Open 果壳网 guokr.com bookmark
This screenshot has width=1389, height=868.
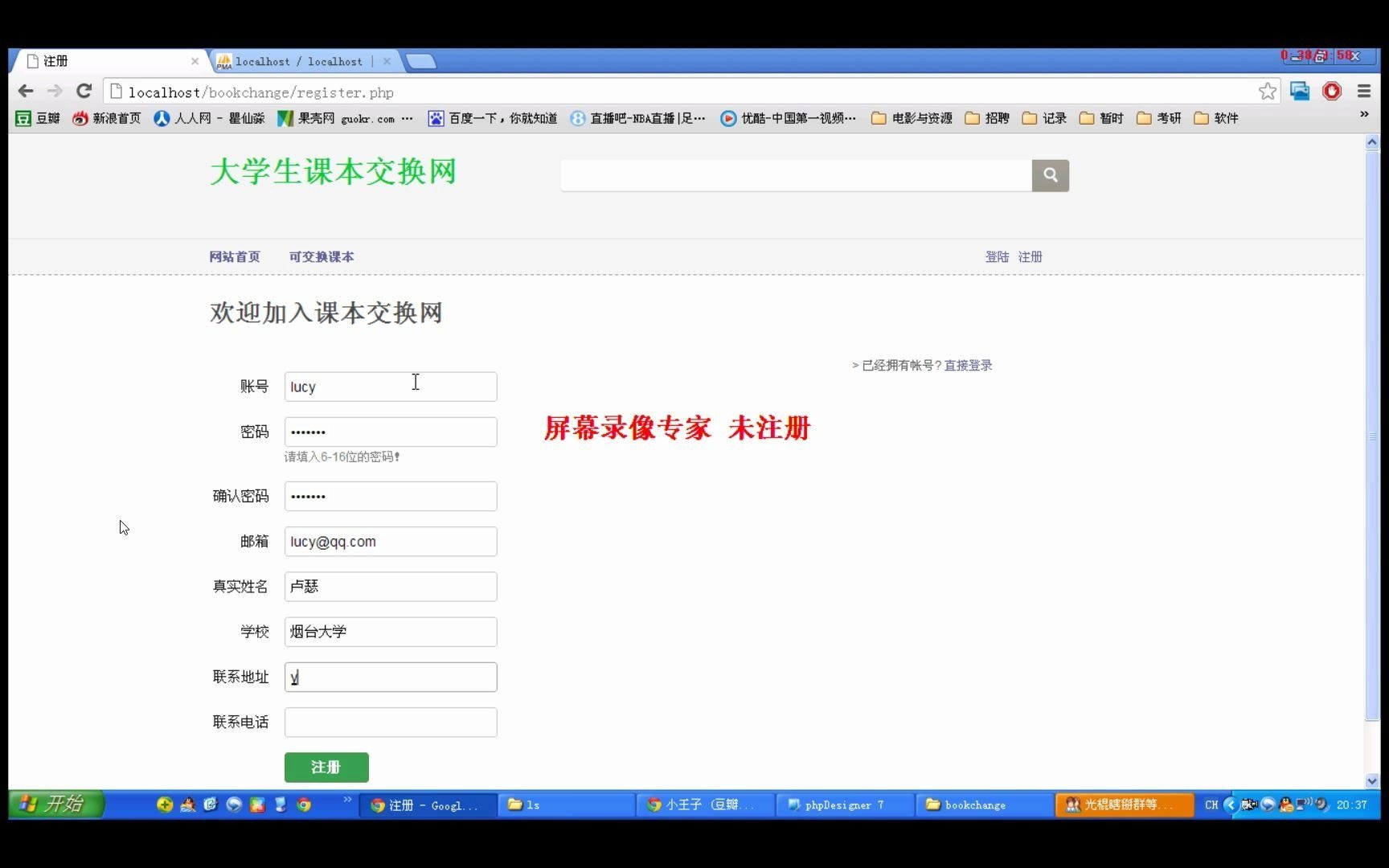345,118
